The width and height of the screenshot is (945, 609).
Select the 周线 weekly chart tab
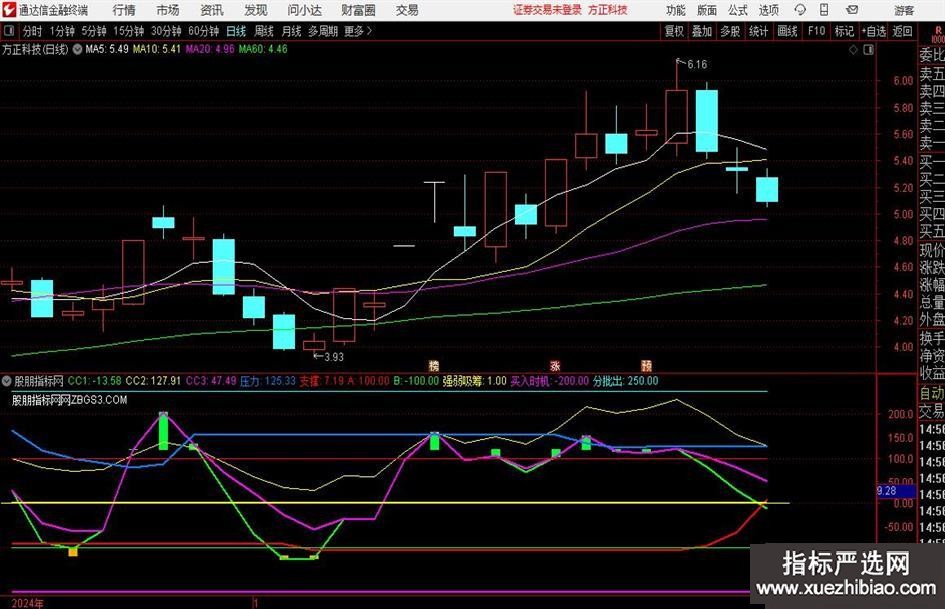[x=264, y=31]
